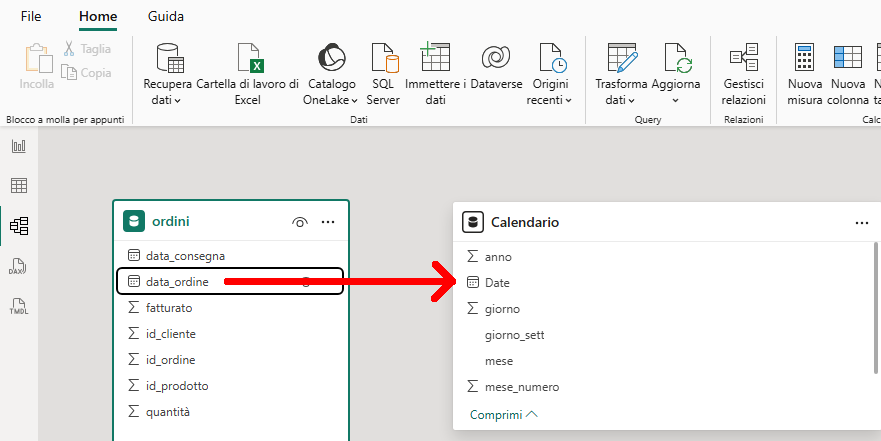Switch to Report view in sidebar
The height and width of the screenshot is (441, 881).
[x=19, y=147]
